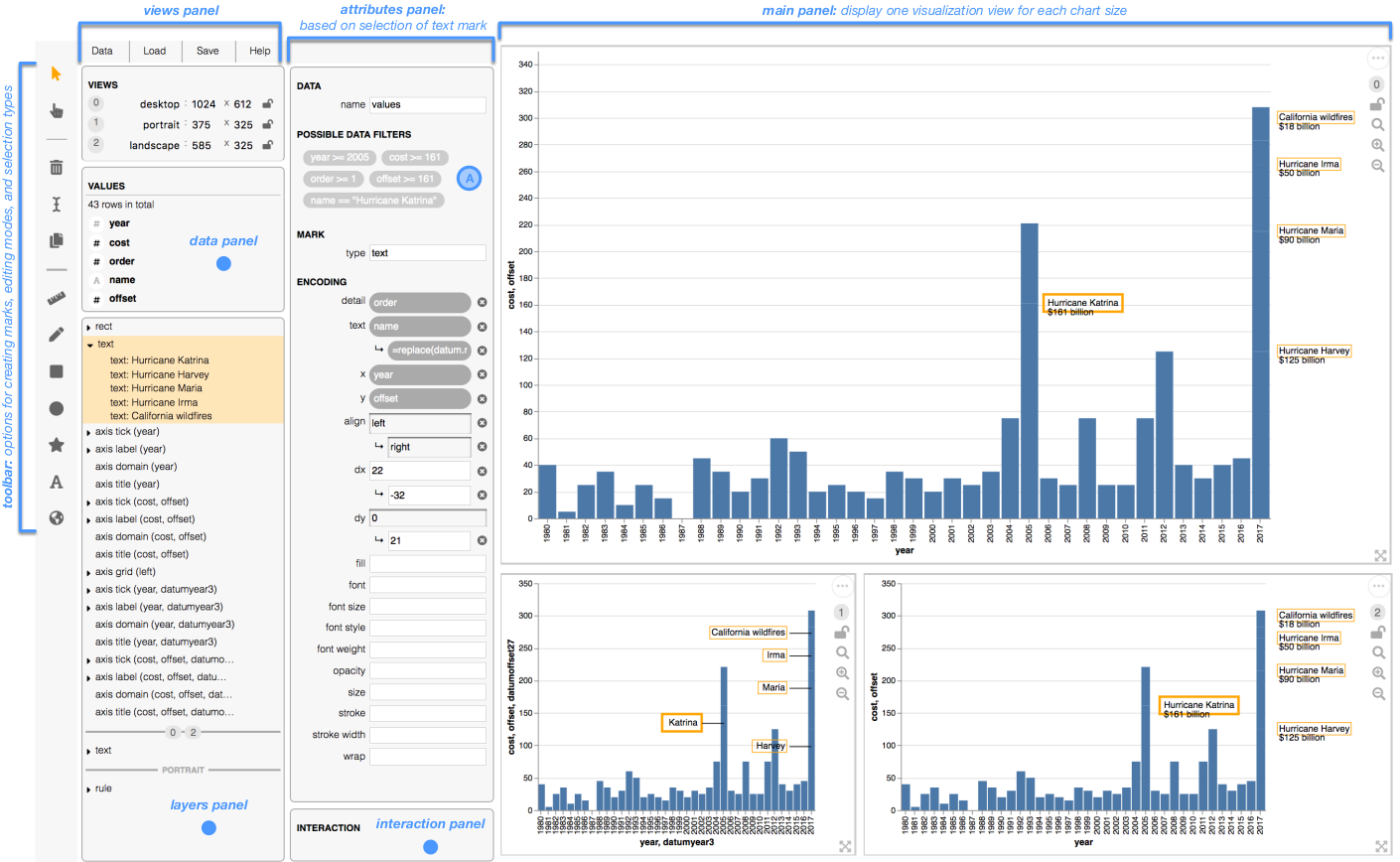This screenshot has width=1400, height=862.
Task: Apply the 'cost >= 161' data filter
Action: point(415,157)
